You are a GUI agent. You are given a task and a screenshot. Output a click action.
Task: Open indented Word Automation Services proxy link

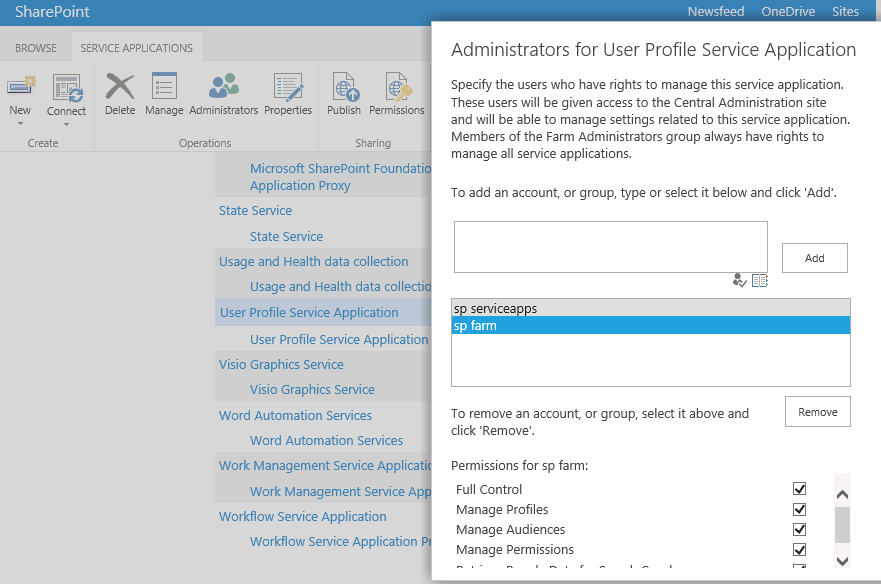[x=326, y=441]
